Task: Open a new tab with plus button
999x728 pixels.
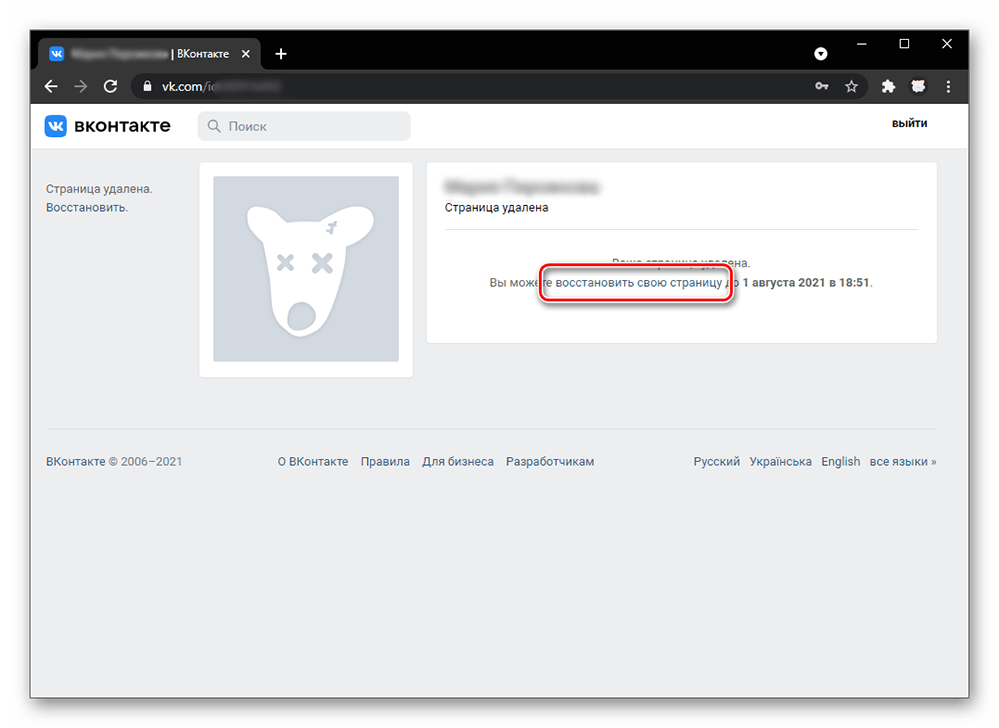Action: [x=280, y=54]
